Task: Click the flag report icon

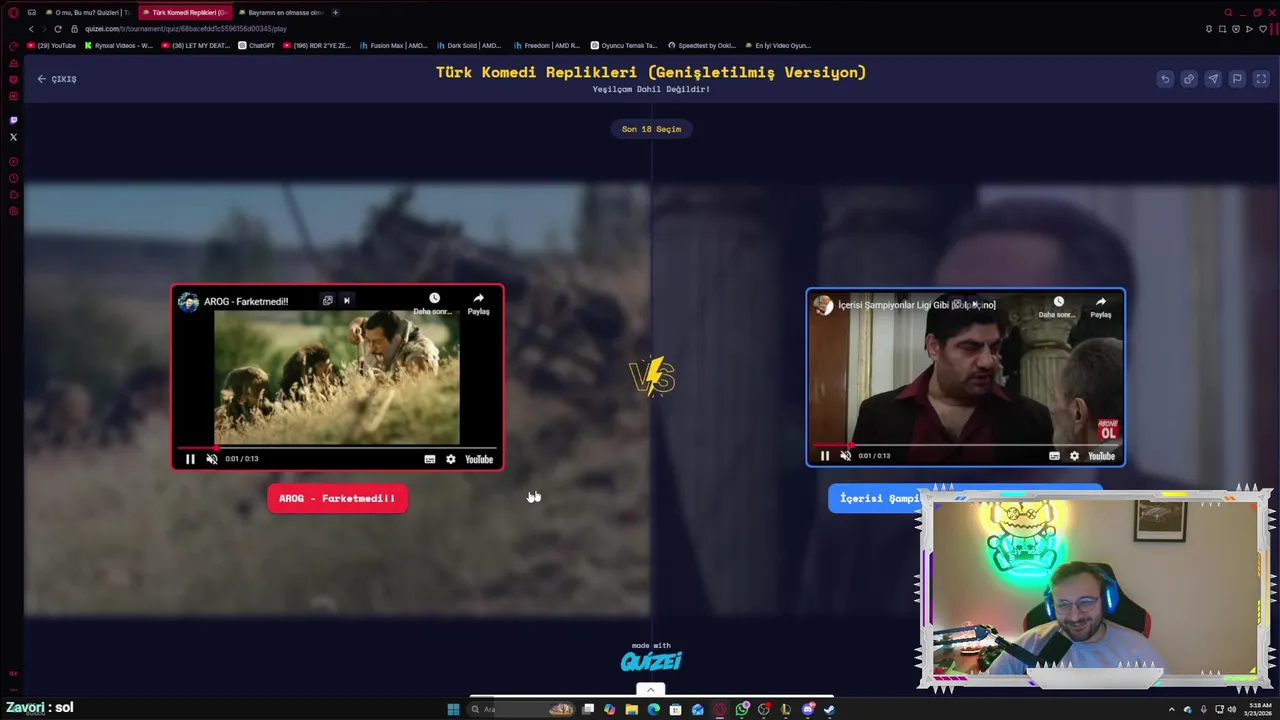Action: [x=1237, y=79]
